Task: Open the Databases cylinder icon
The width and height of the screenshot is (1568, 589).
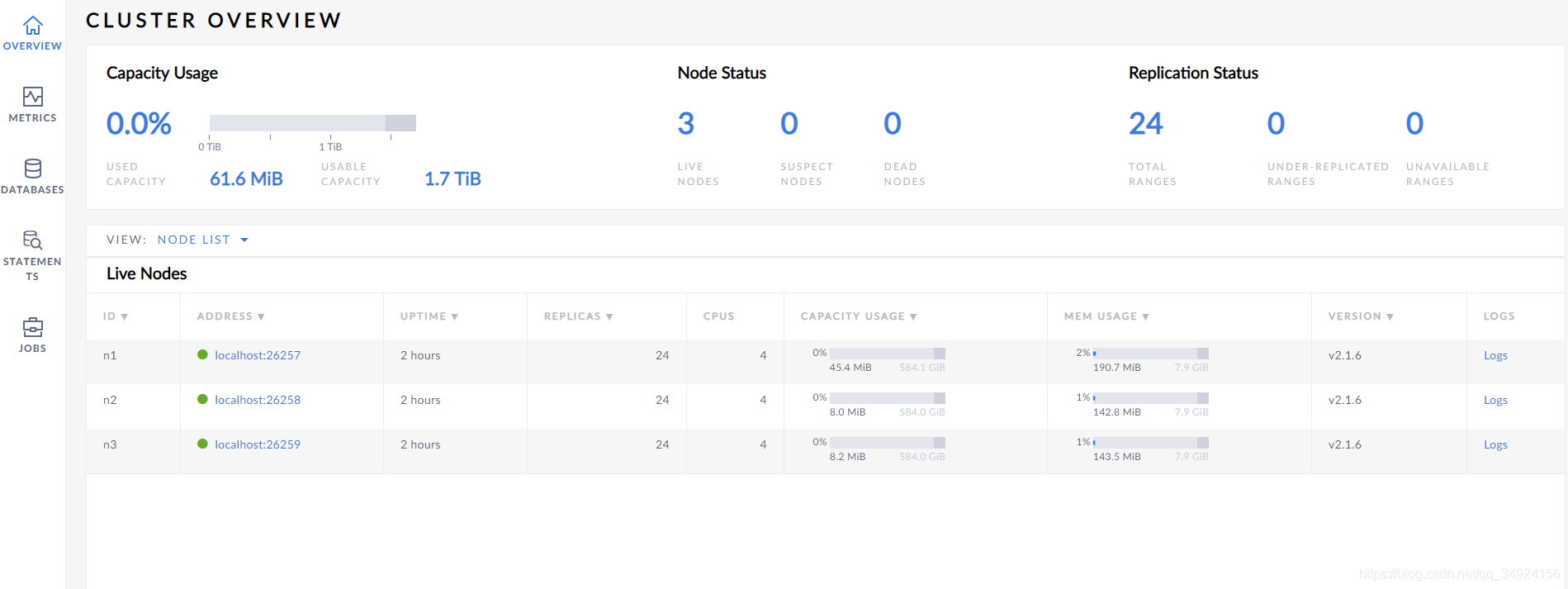Action: 32,169
